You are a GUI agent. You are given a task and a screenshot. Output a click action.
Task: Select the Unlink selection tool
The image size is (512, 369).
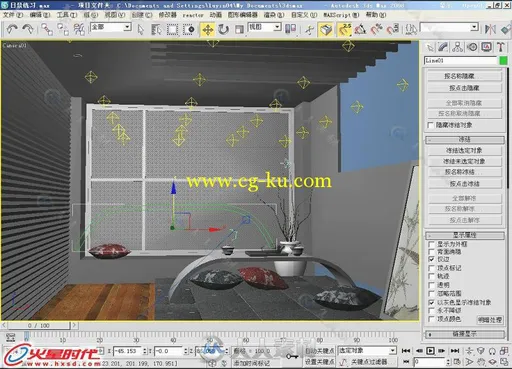[63, 29]
